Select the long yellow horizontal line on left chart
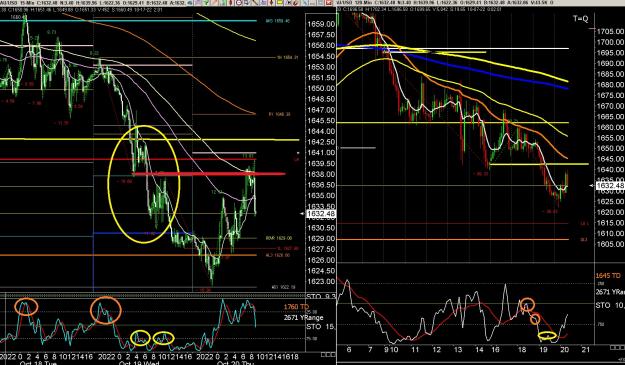The image size is (625, 365). click(x=149, y=139)
